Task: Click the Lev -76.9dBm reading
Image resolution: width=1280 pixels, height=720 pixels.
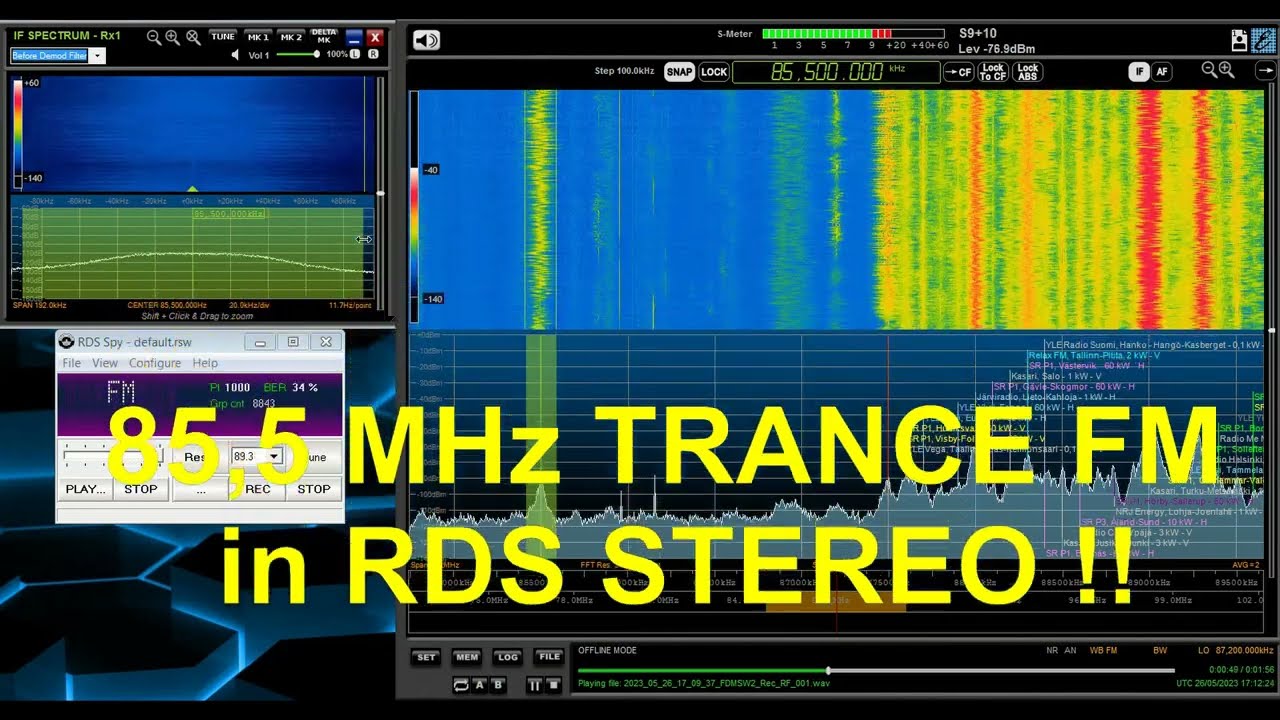Action: [x=997, y=49]
